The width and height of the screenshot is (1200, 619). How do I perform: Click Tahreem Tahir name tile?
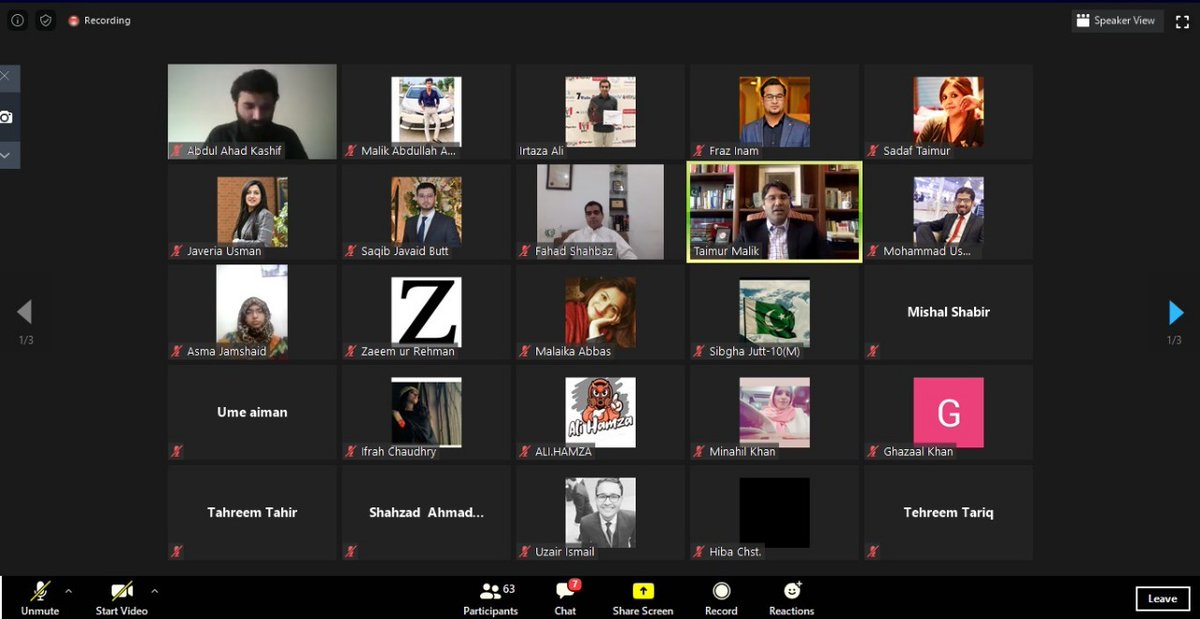click(252, 512)
